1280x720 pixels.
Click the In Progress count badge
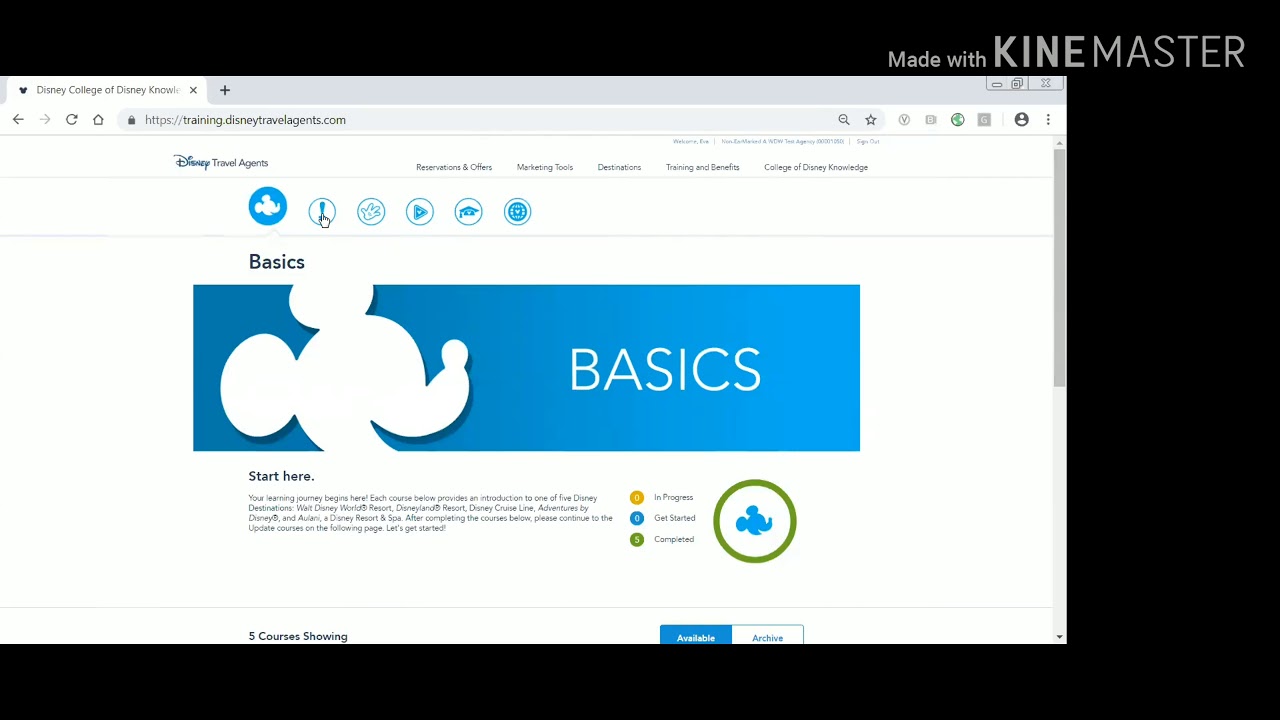(x=637, y=497)
